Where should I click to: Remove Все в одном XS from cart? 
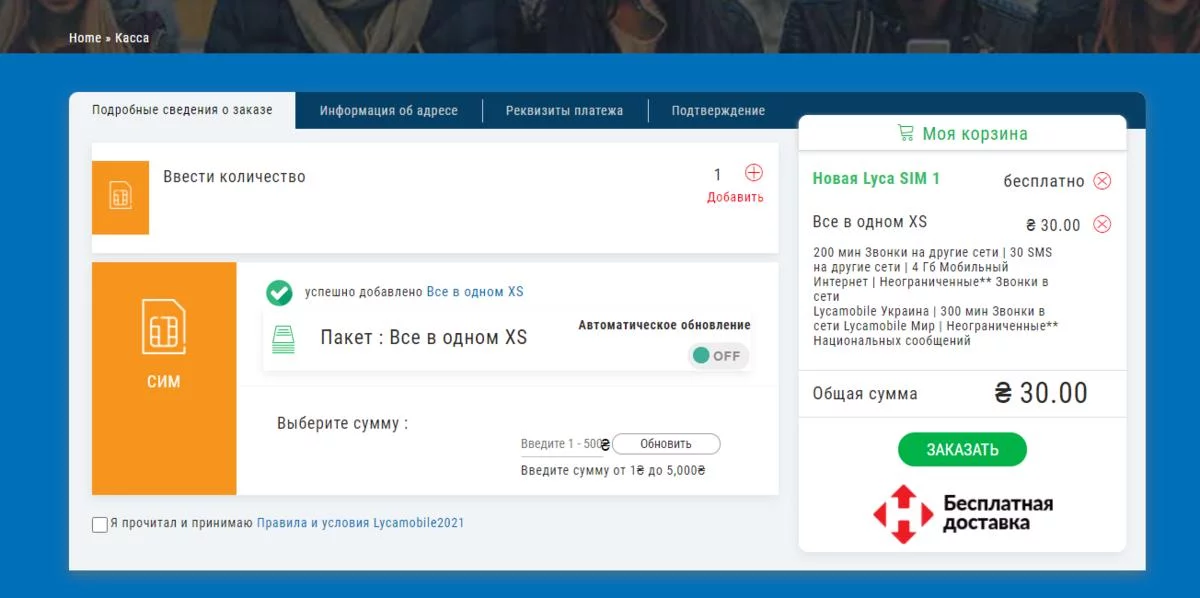pos(1102,224)
